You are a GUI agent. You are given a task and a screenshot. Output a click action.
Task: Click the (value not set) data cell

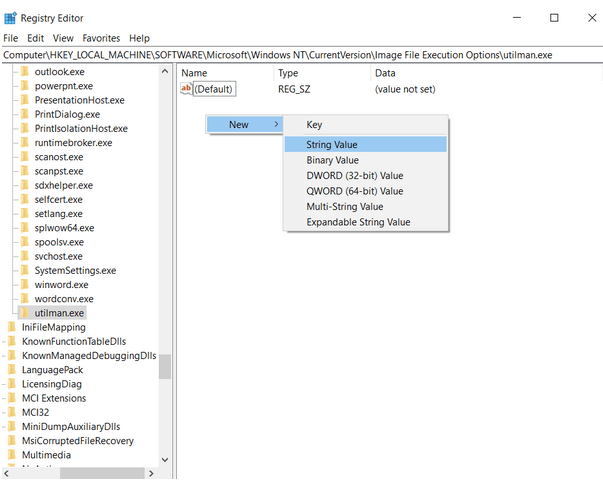(405, 89)
